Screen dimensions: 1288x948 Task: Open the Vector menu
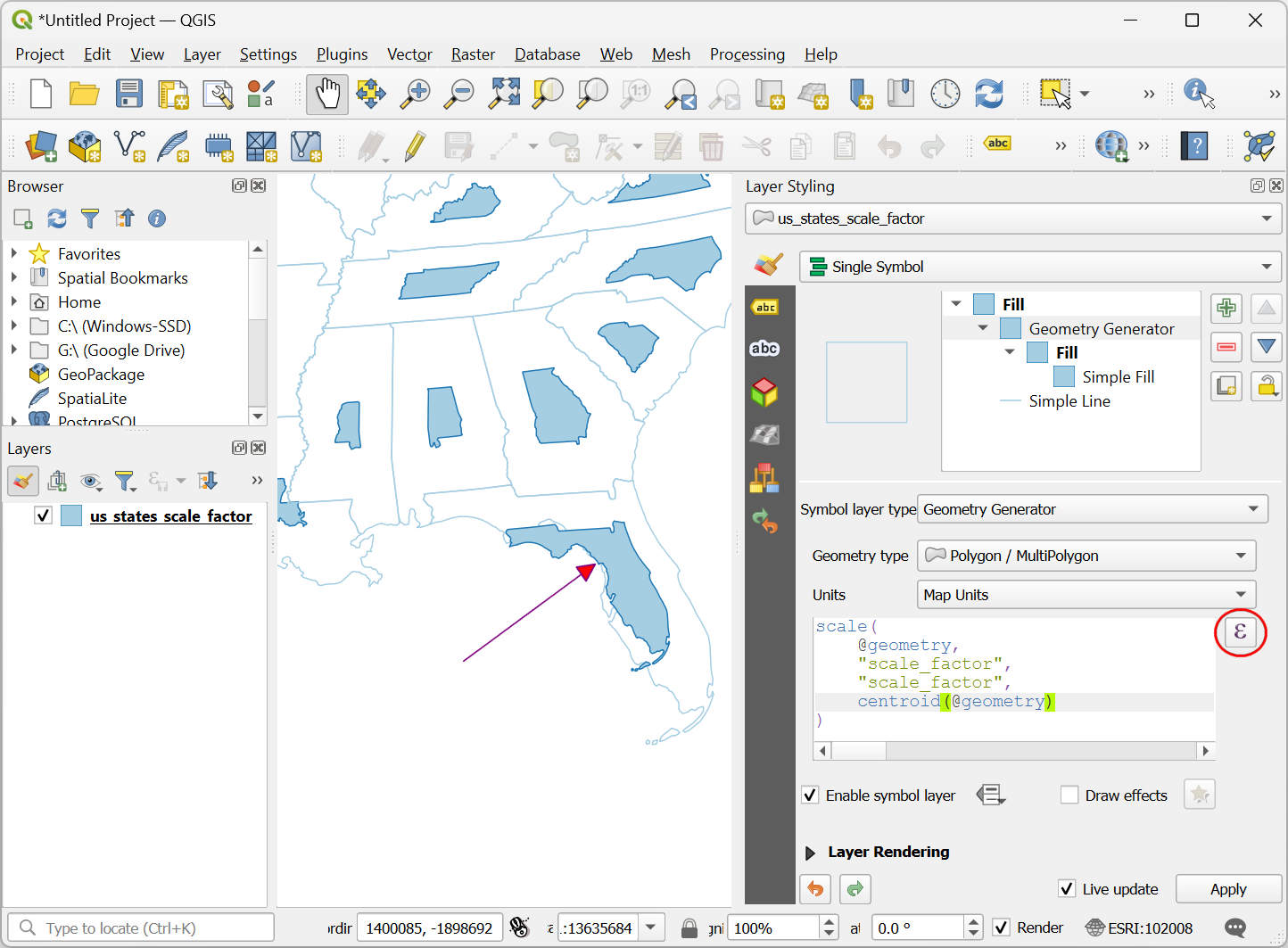click(x=409, y=54)
